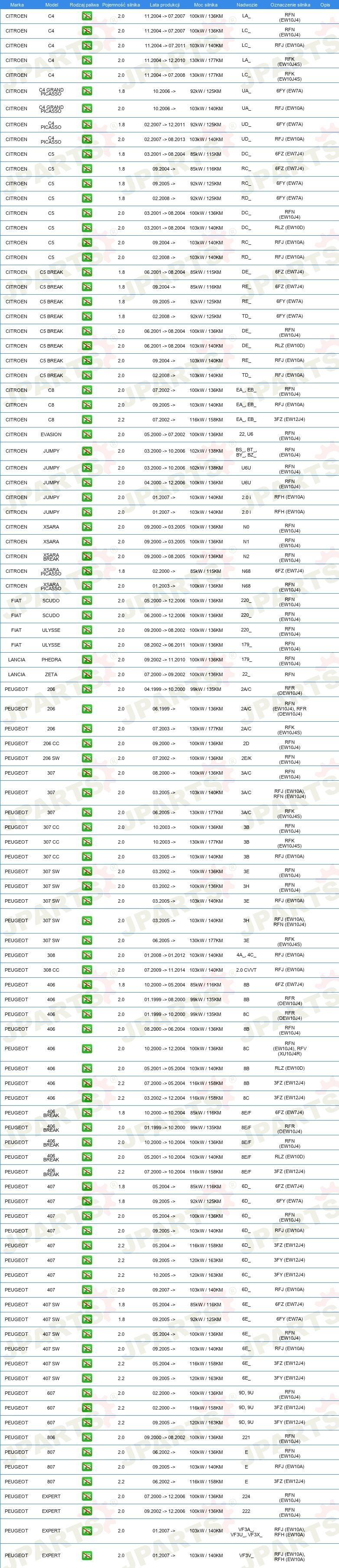This screenshot has width=339, height=1568.
Task: Click the fuel icon in the Peugeot 806 row
Action: [x=87, y=1438]
